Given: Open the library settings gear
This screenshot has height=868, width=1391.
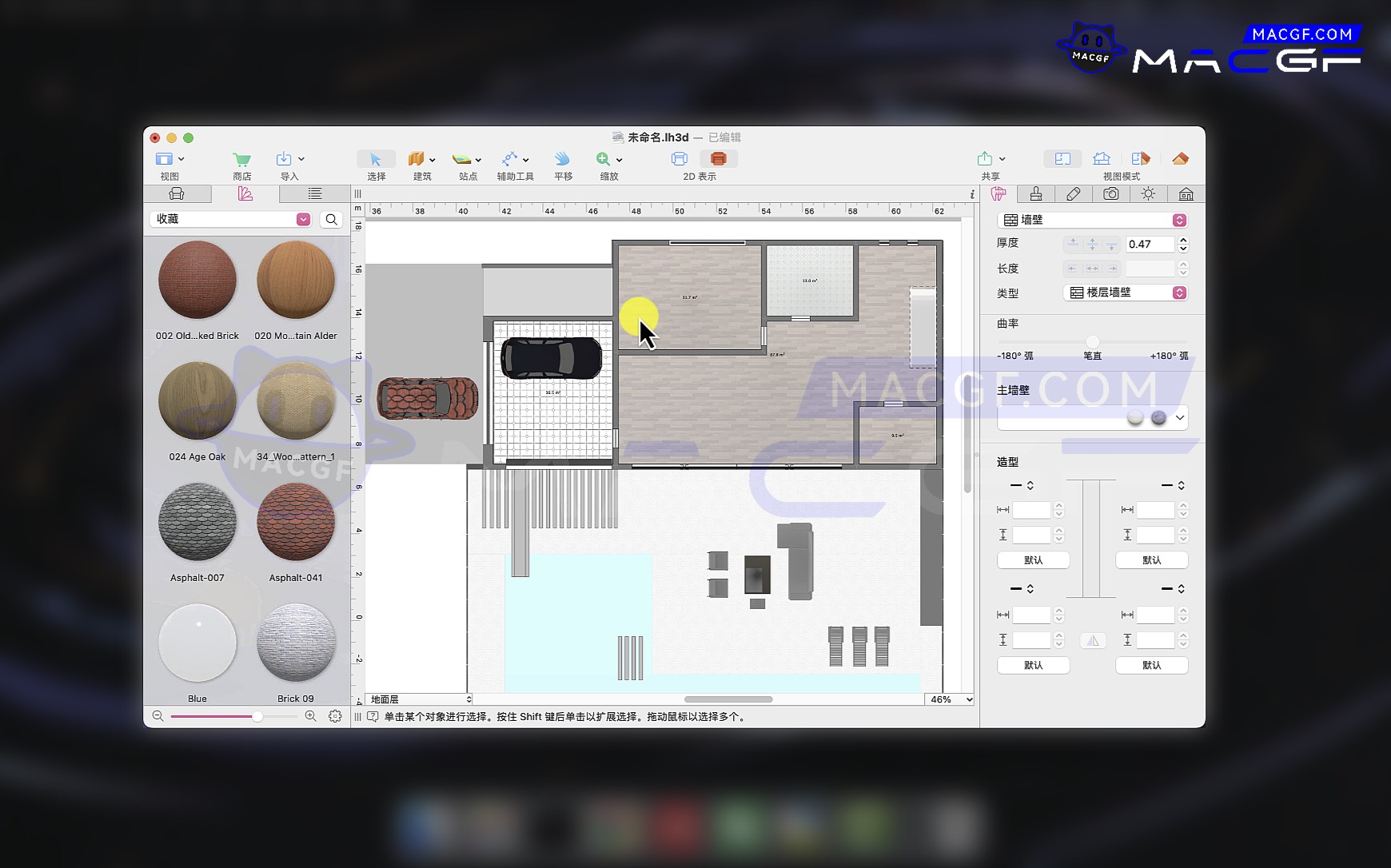Looking at the screenshot, I should tap(335, 716).
